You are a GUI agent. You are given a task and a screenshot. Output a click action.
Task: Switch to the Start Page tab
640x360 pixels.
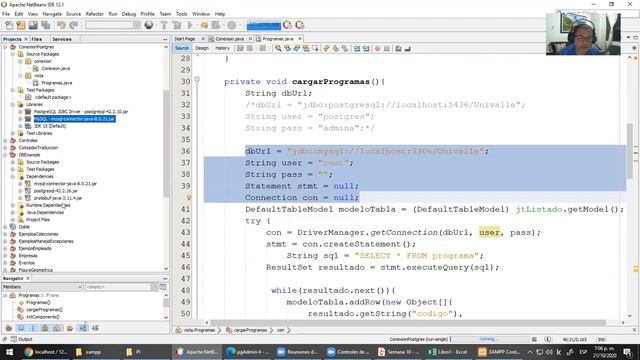click(x=184, y=39)
